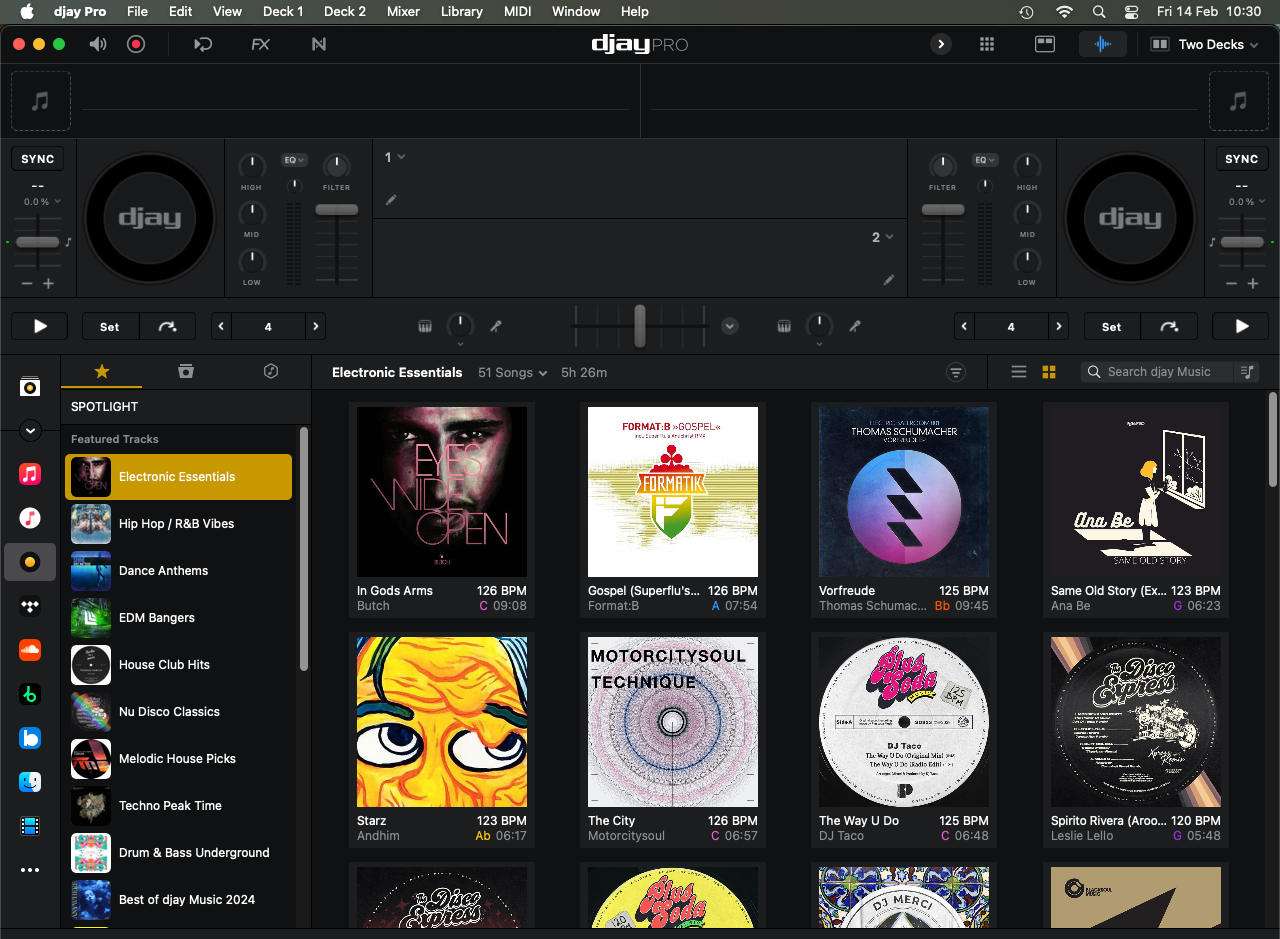Open the Two Decks layout dropdown
This screenshot has height=939, width=1280.
coord(1204,44)
